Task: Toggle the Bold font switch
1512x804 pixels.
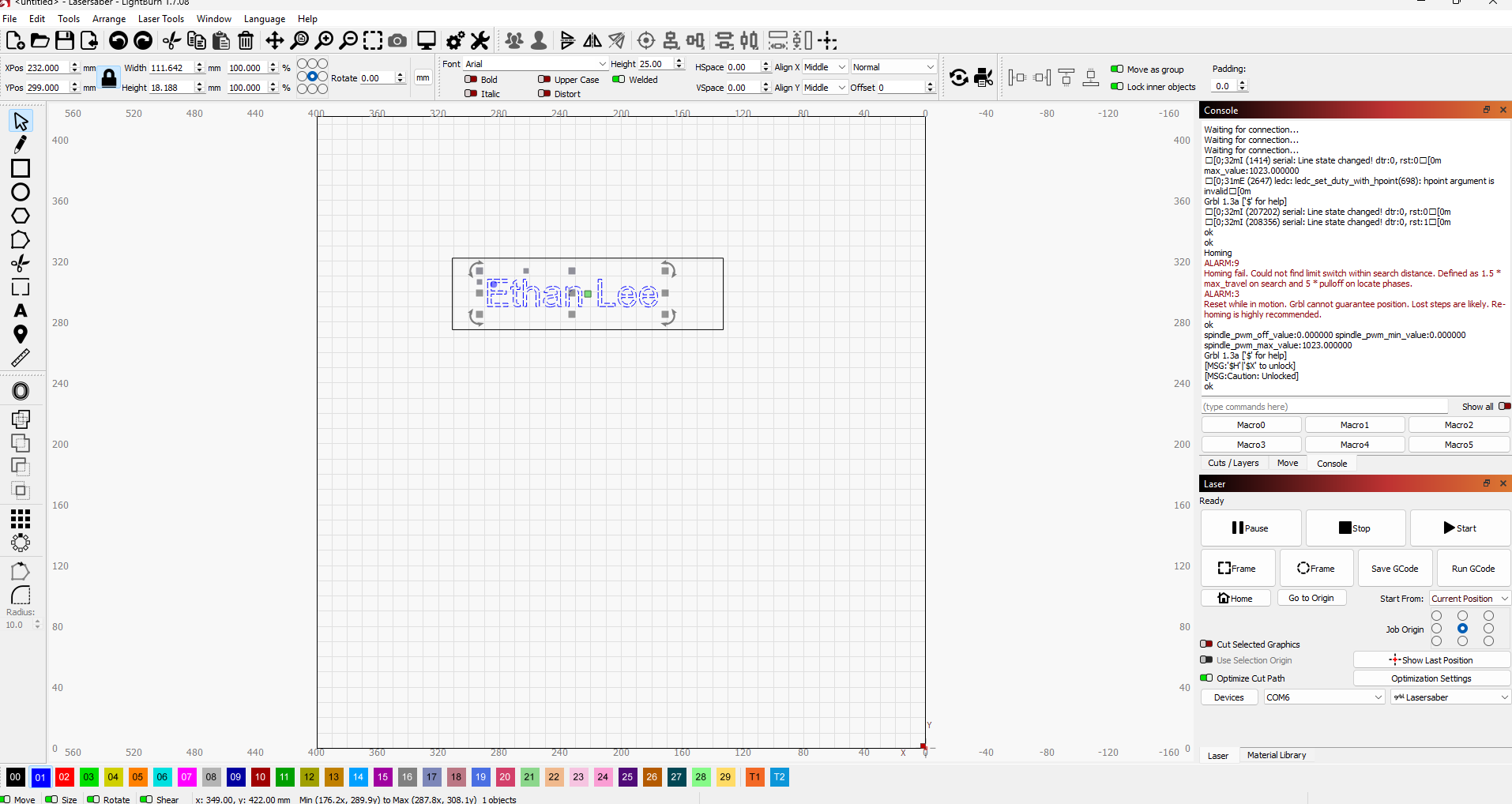Action: (472, 80)
